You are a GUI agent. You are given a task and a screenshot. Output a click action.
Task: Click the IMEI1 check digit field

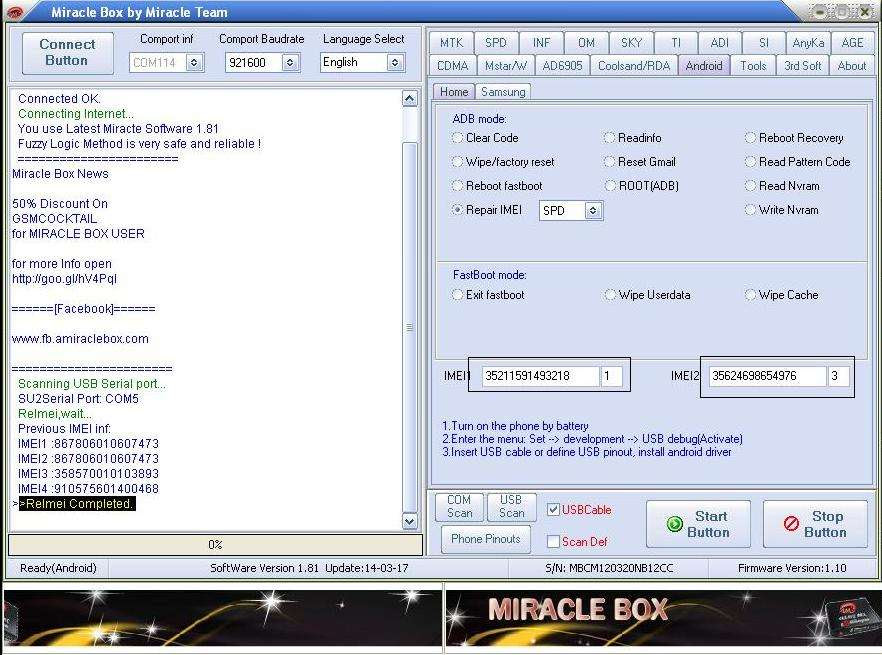coord(611,376)
